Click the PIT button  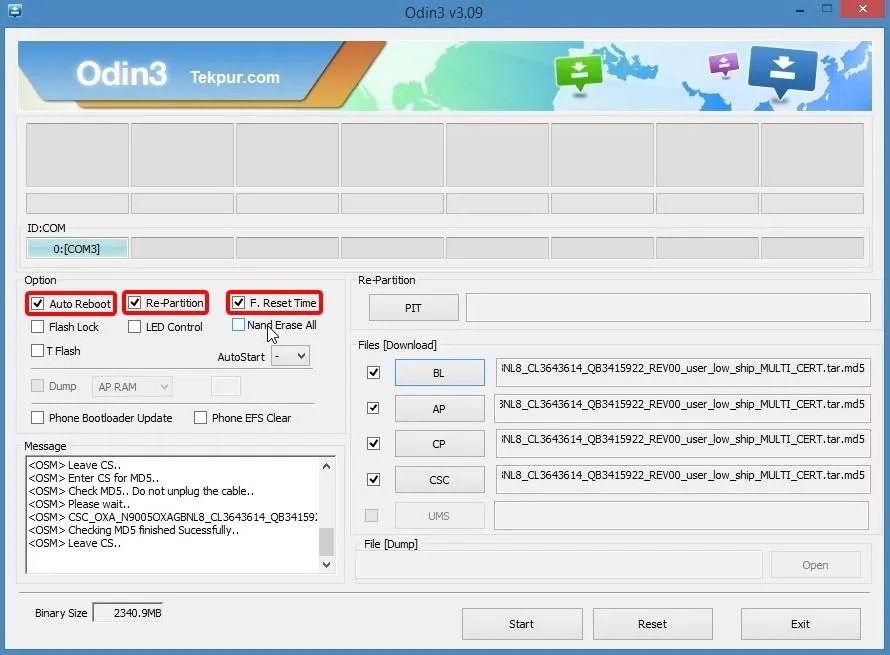point(413,308)
